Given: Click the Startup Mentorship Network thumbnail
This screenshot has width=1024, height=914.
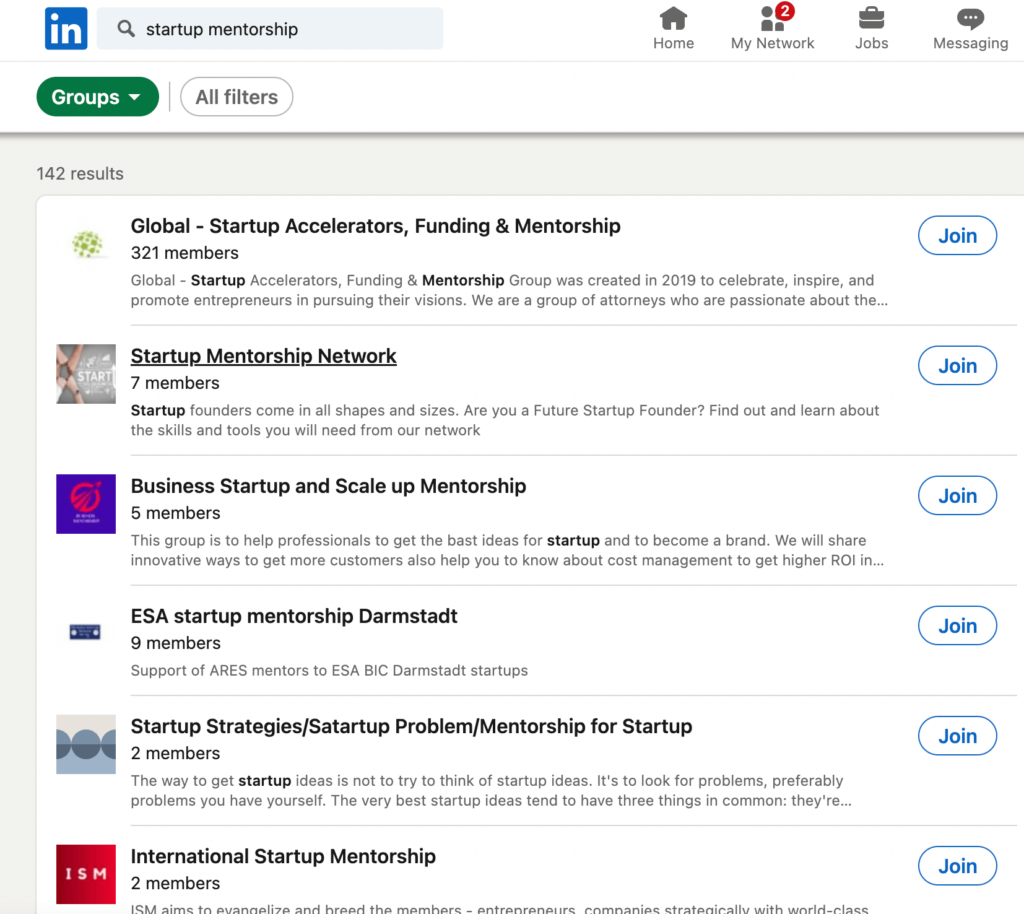Looking at the screenshot, I should pyautogui.click(x=85, y=373).
